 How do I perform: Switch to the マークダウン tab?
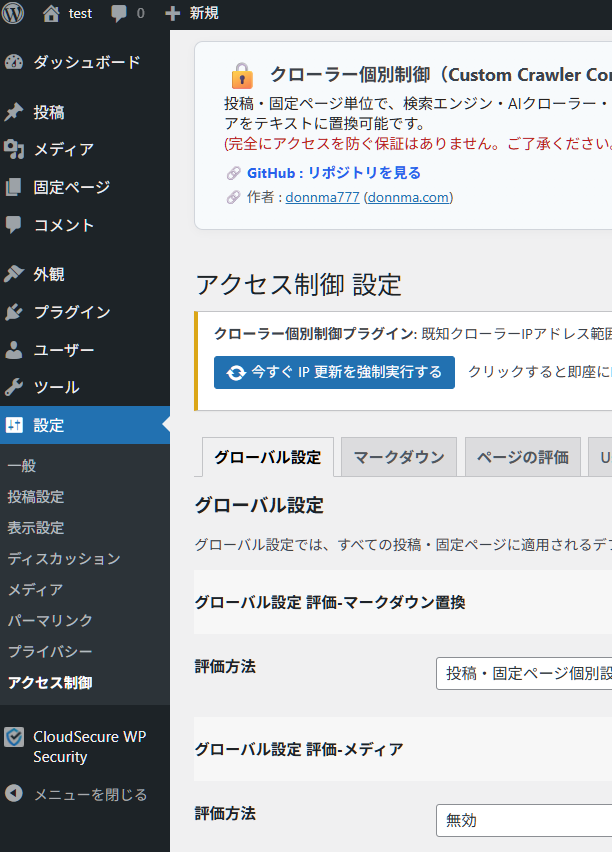[x=398, y=457]
